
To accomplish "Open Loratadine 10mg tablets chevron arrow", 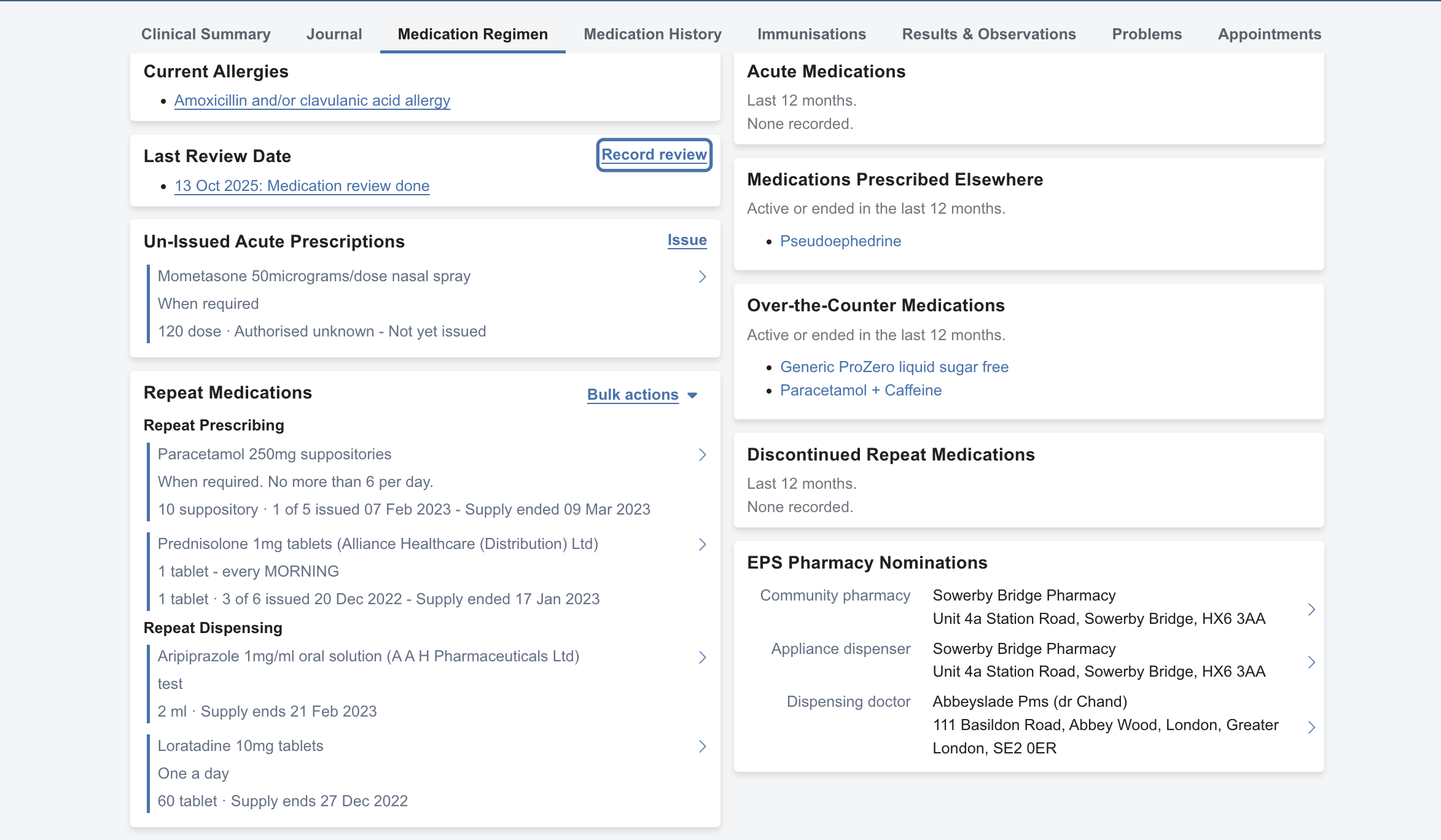I will 702,747.
